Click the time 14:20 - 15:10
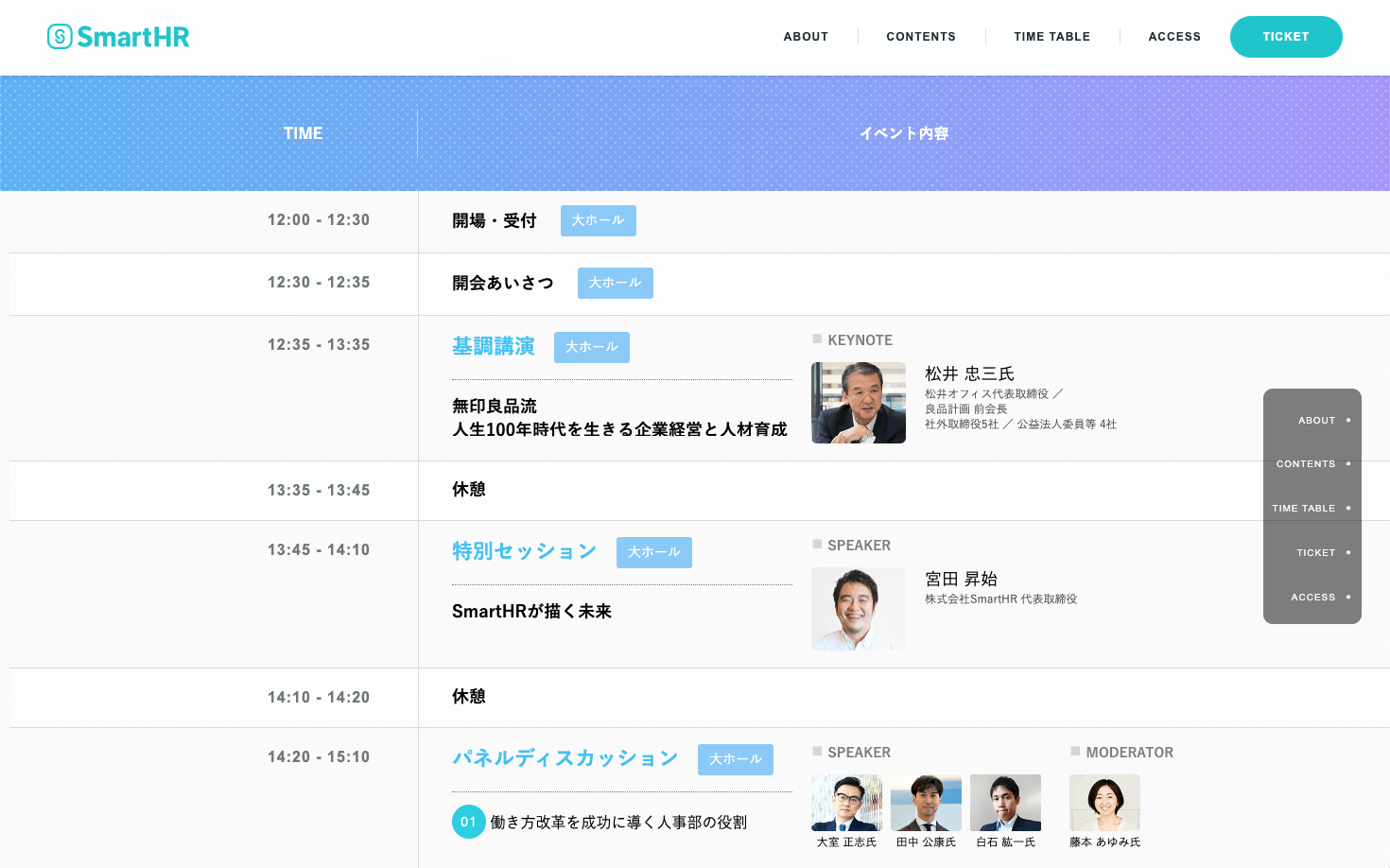 pos(319,757)
